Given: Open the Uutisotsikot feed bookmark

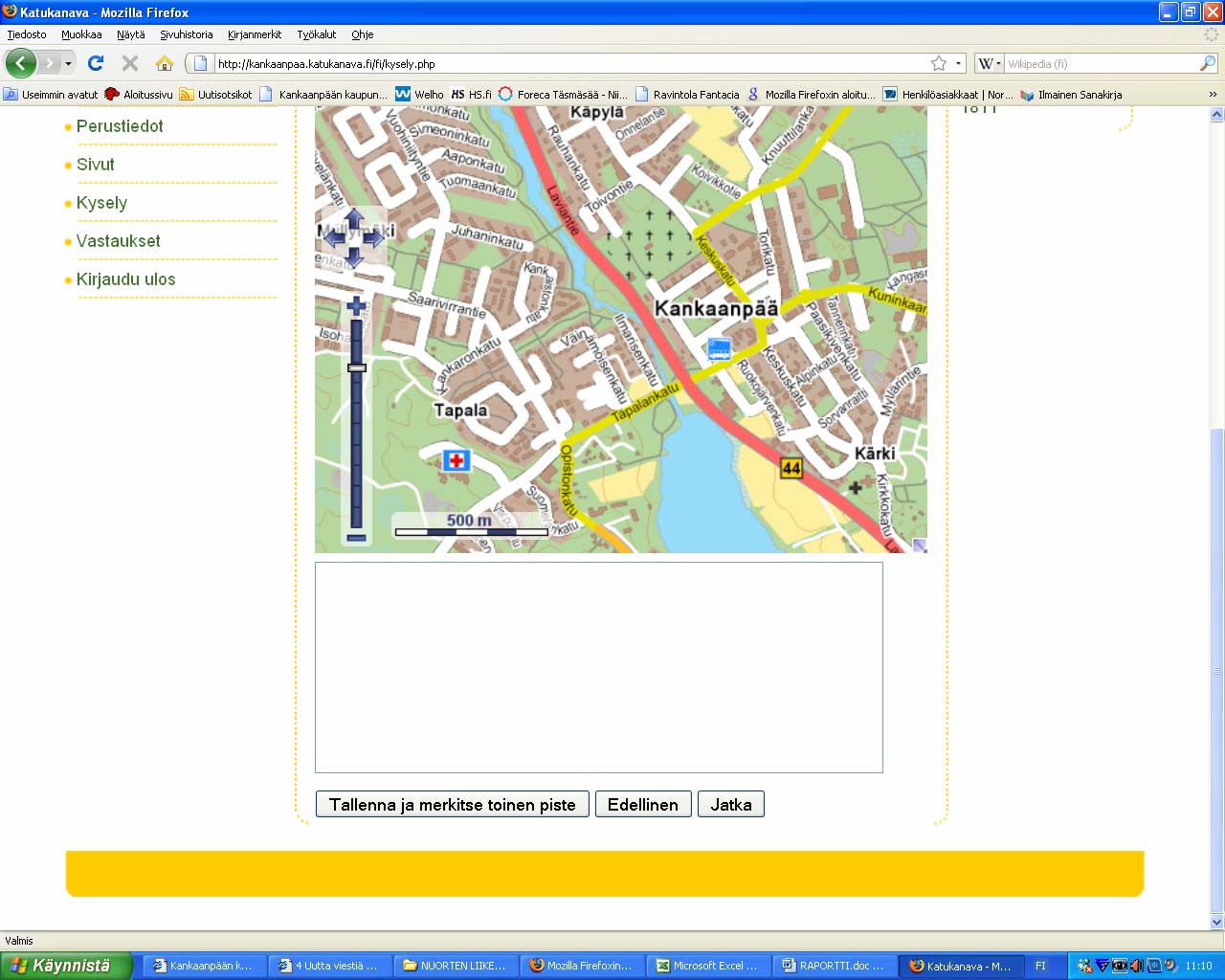Looking at the screenshot, I should coord(215,95).
